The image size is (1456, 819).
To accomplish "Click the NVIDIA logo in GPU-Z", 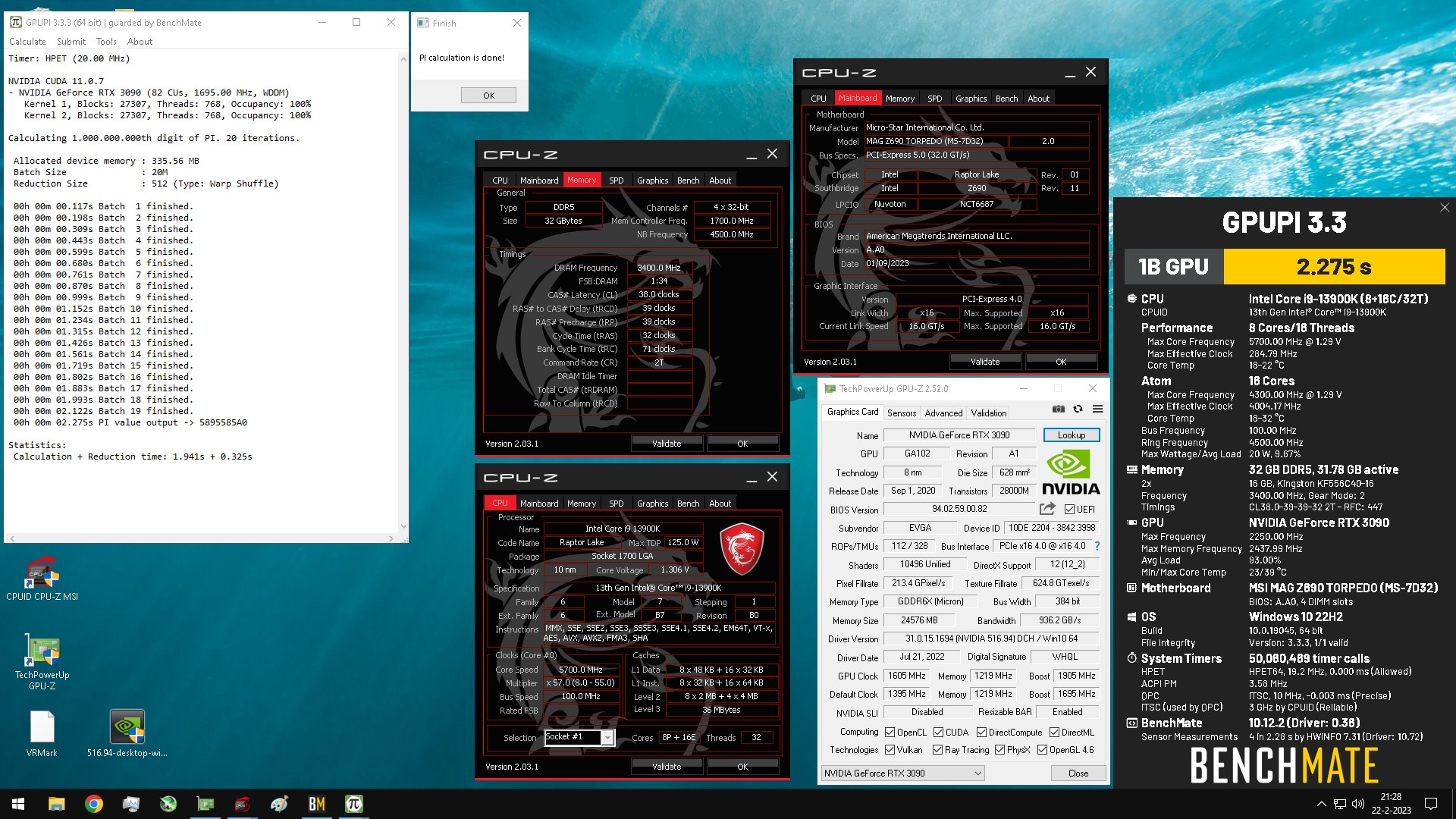I will pos(1070,472).
